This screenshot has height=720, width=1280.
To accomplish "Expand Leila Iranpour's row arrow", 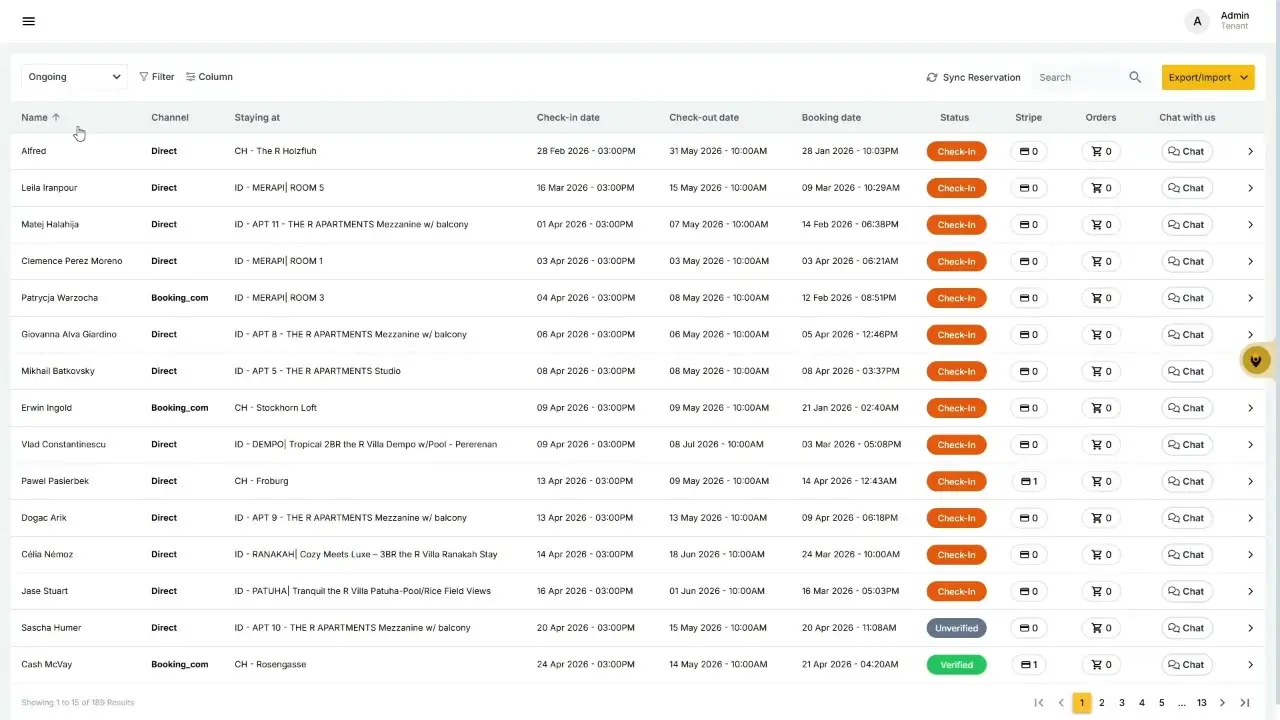I will tap(1250, 188).
